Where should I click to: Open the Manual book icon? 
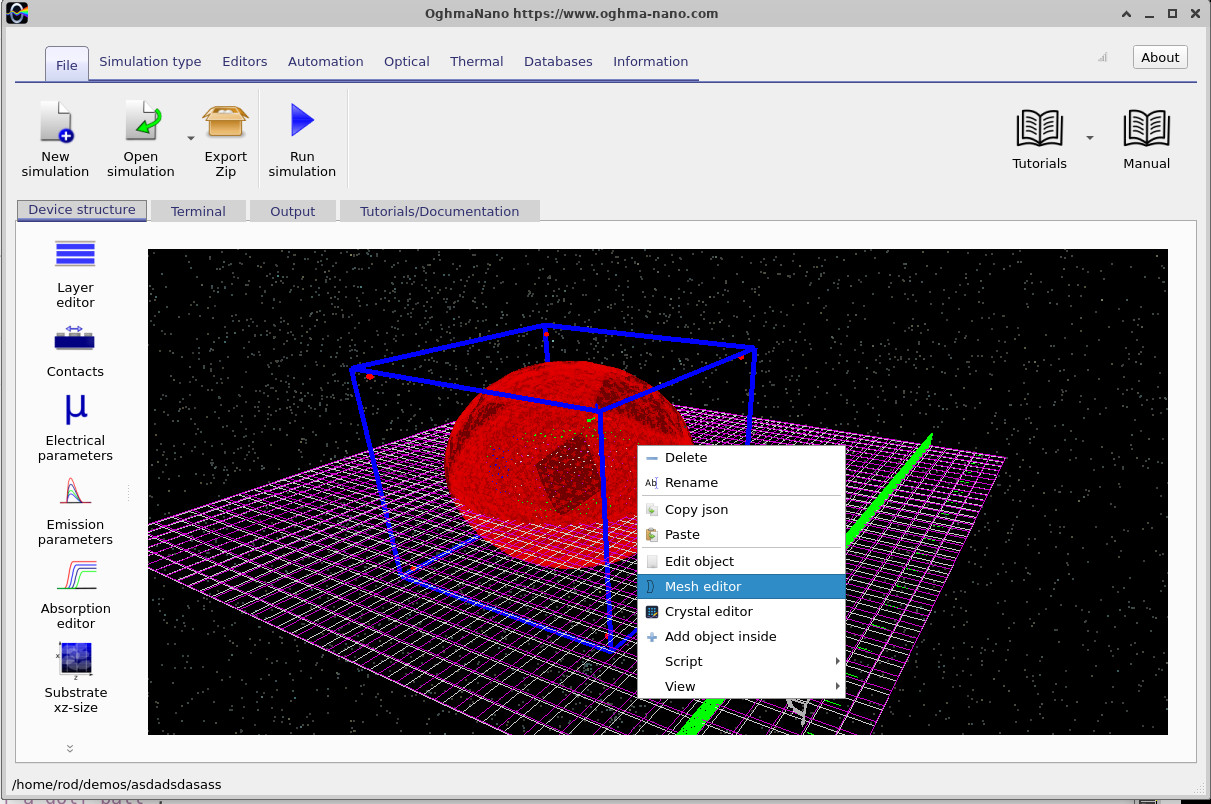coord(1146,128)
